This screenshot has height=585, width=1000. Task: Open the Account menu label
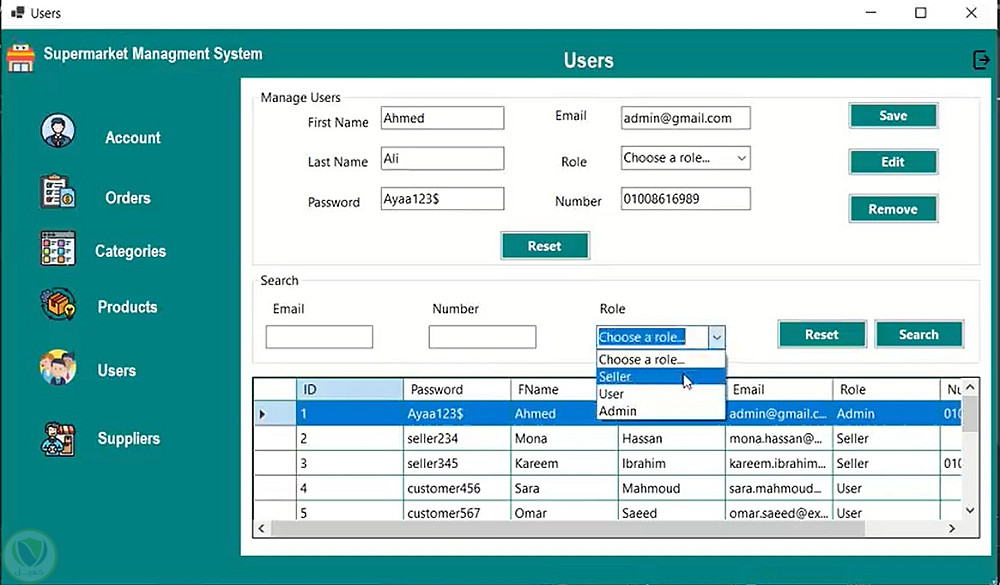pos(133,137)
